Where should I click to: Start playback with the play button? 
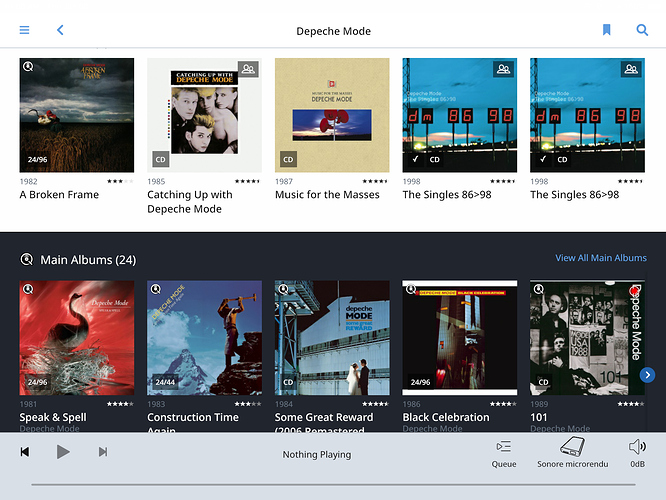point(63,452)
